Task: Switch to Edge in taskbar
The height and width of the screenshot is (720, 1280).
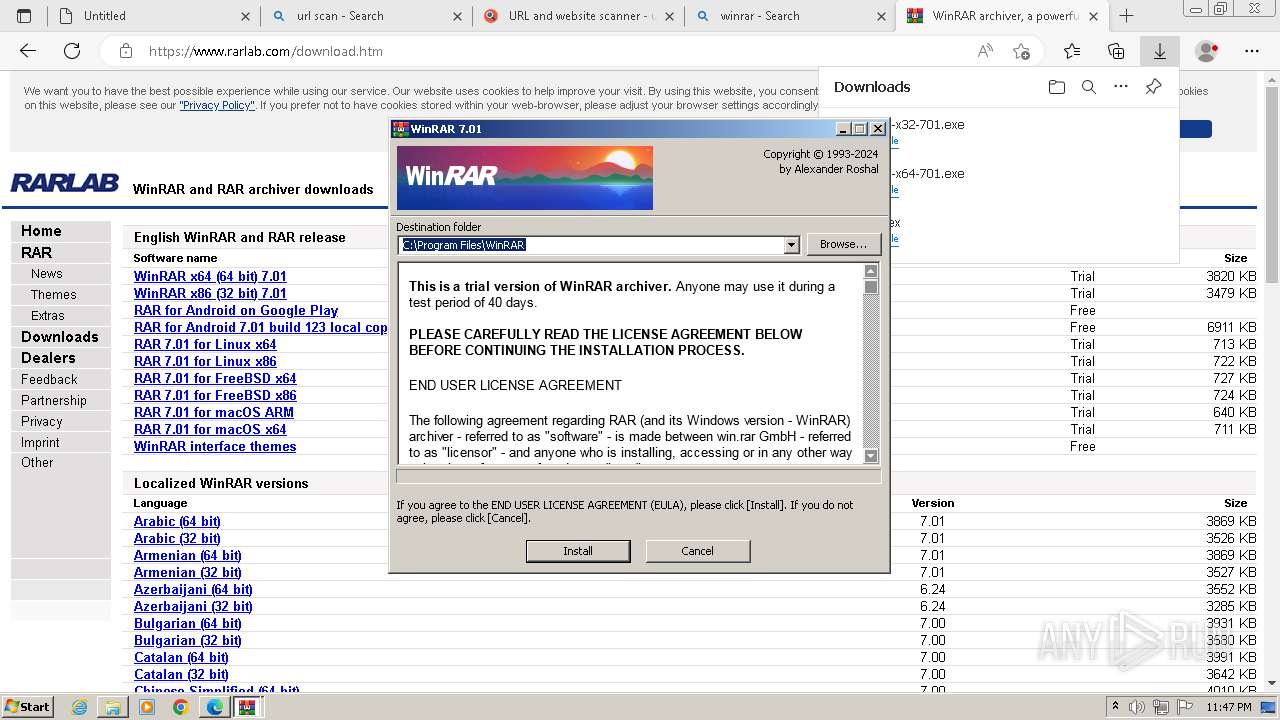Action: [214, 707]
